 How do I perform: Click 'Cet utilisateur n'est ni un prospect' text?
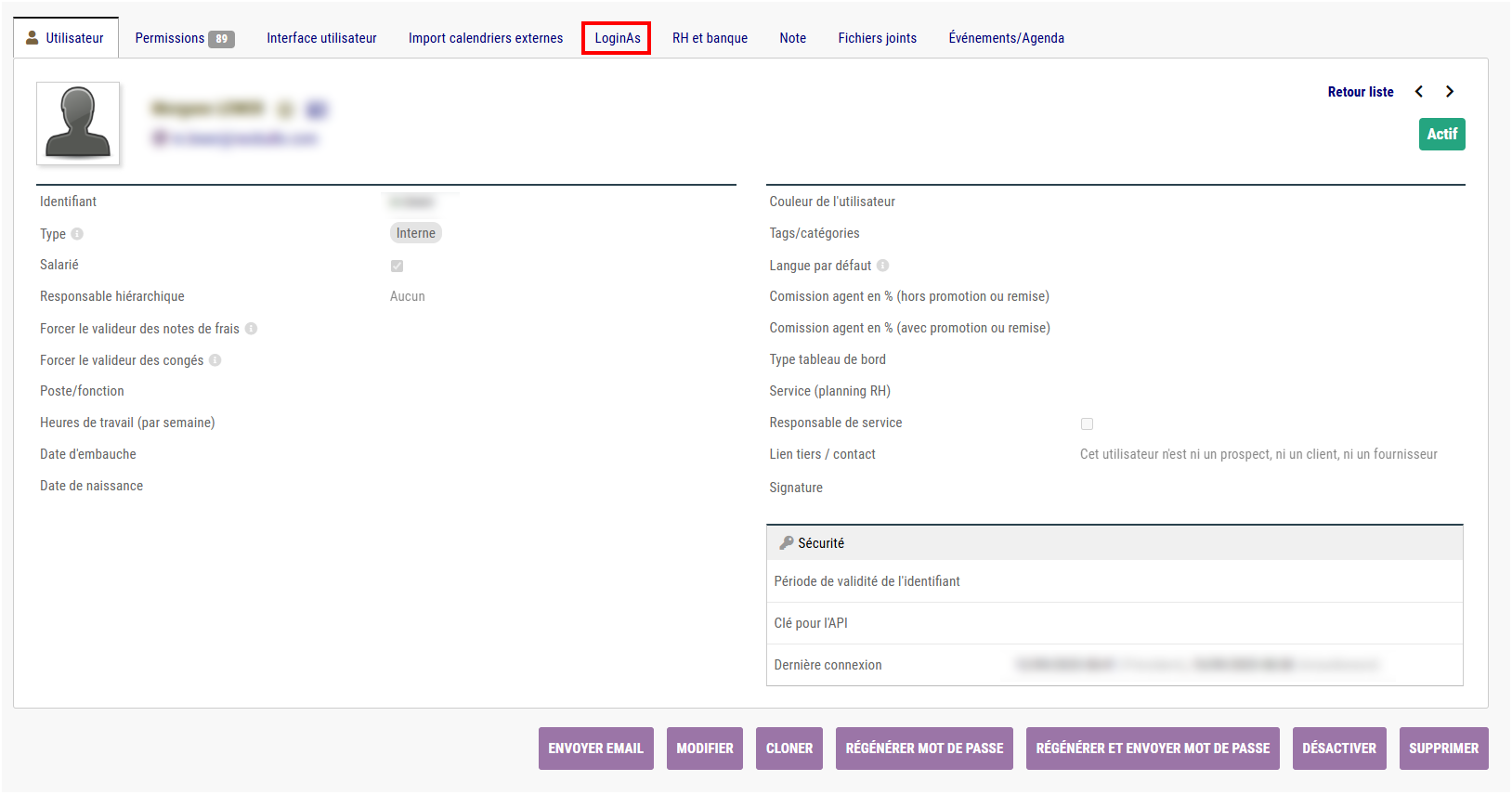1258,454
